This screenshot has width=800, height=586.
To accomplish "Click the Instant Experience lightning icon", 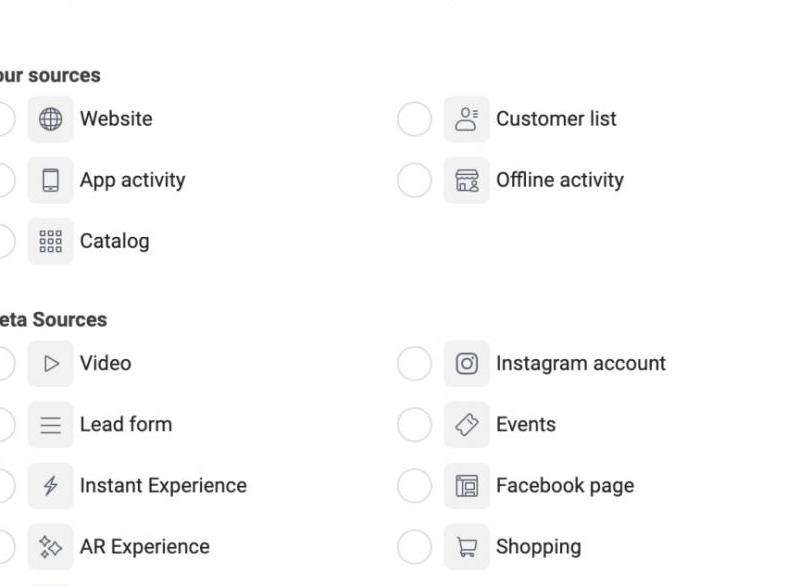I will click(50, 486).
